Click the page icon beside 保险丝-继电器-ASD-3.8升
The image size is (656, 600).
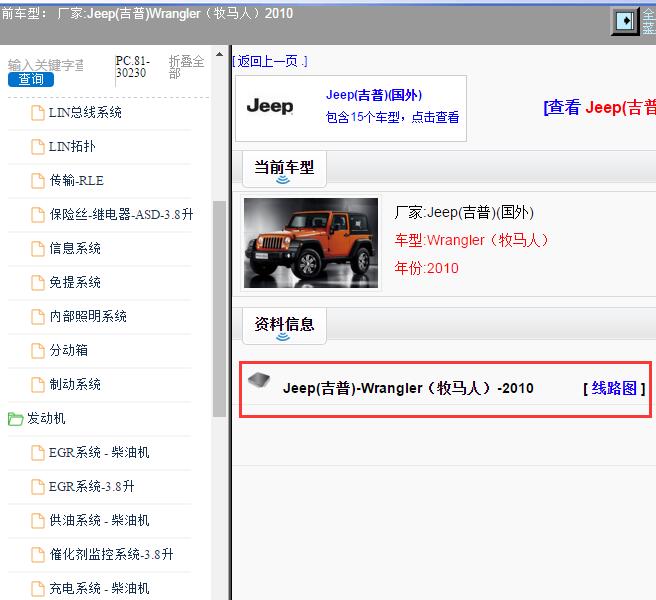(x=38, y=214)
